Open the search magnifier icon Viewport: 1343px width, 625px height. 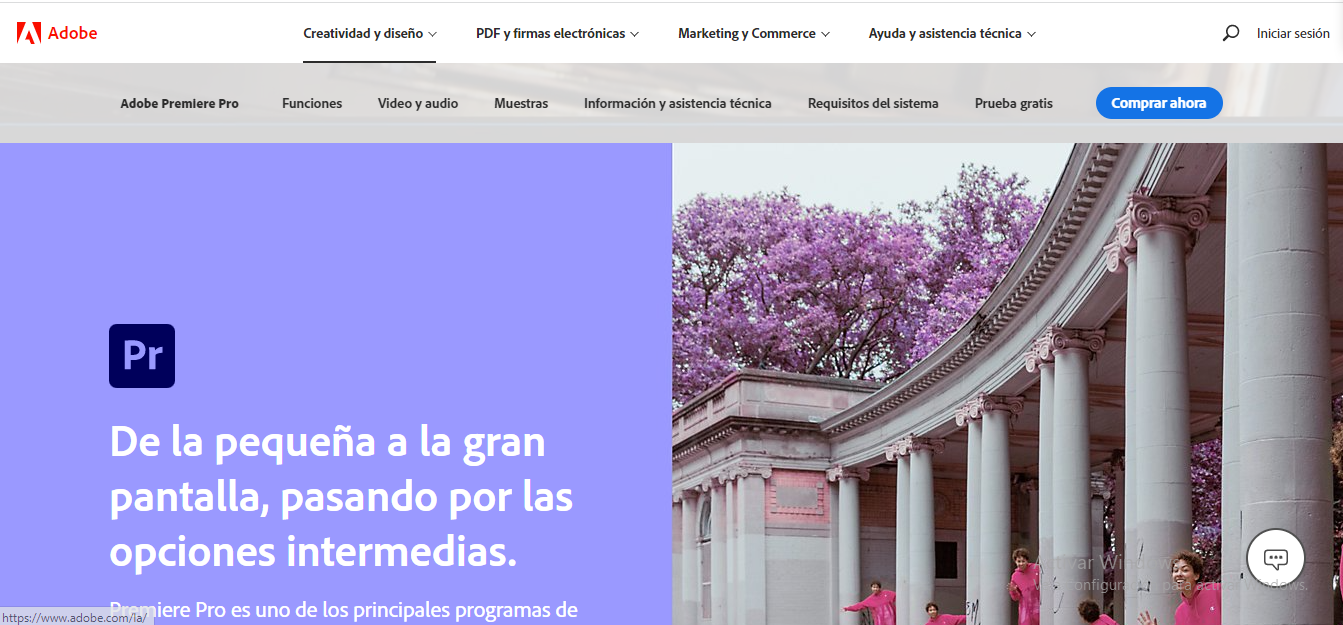(1231, 33)
